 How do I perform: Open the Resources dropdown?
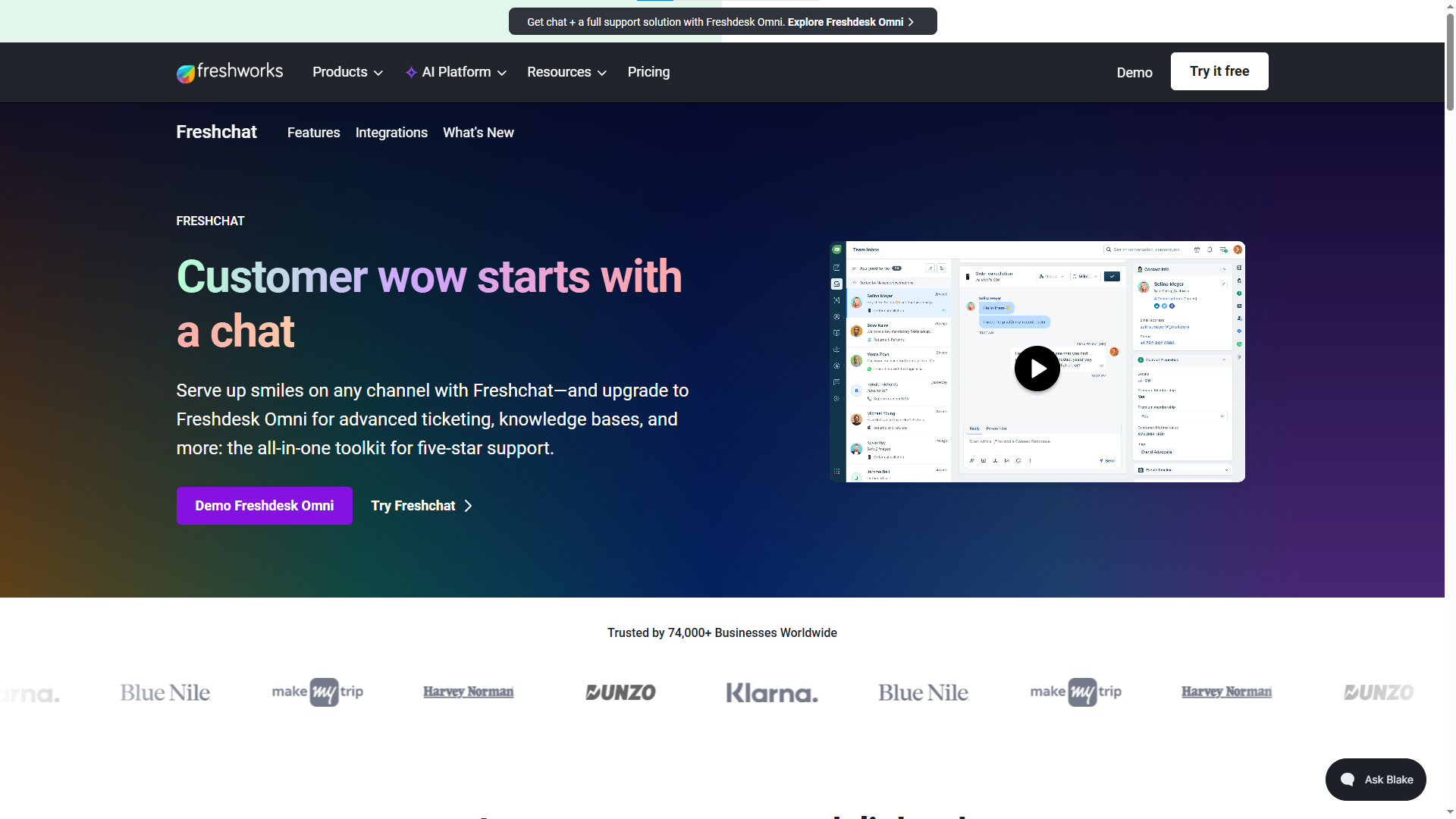pos(566,72)
